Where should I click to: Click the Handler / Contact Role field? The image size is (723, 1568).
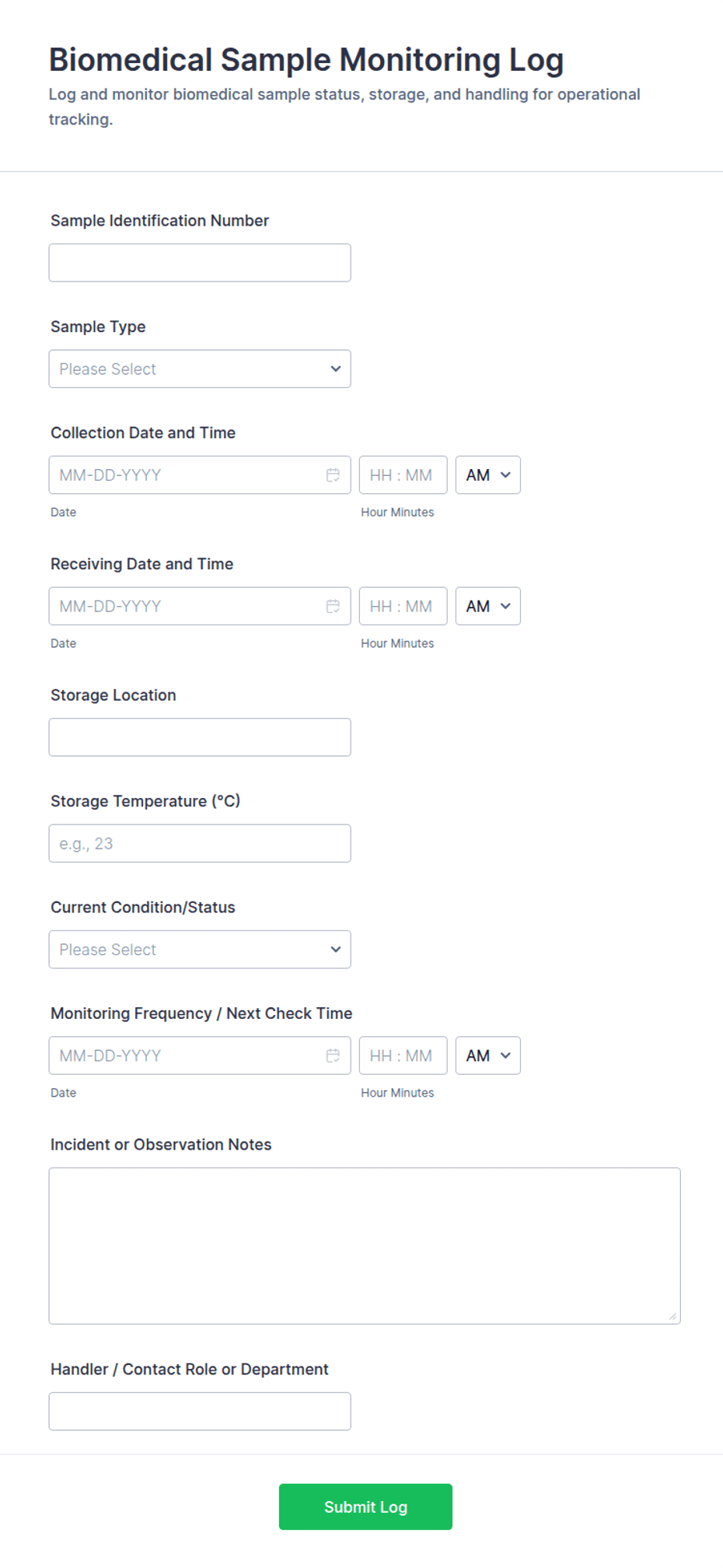200,1412
